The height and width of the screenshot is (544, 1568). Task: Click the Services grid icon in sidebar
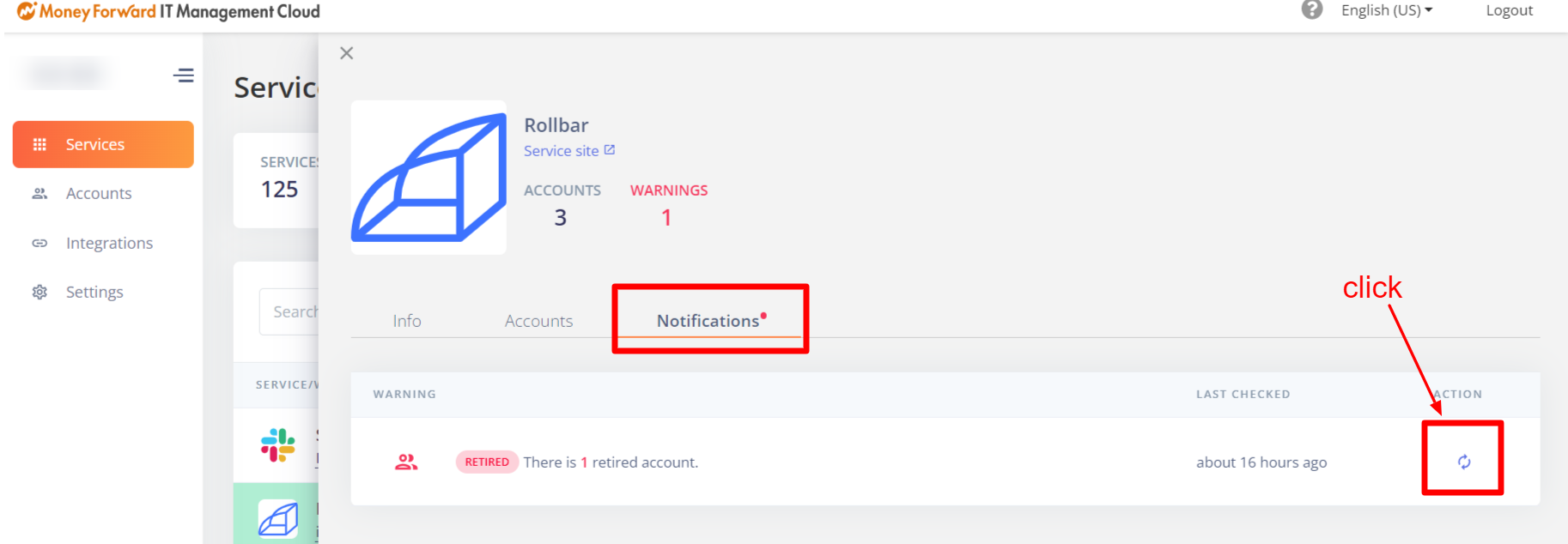pyautogui.click(x=40, y=144)
